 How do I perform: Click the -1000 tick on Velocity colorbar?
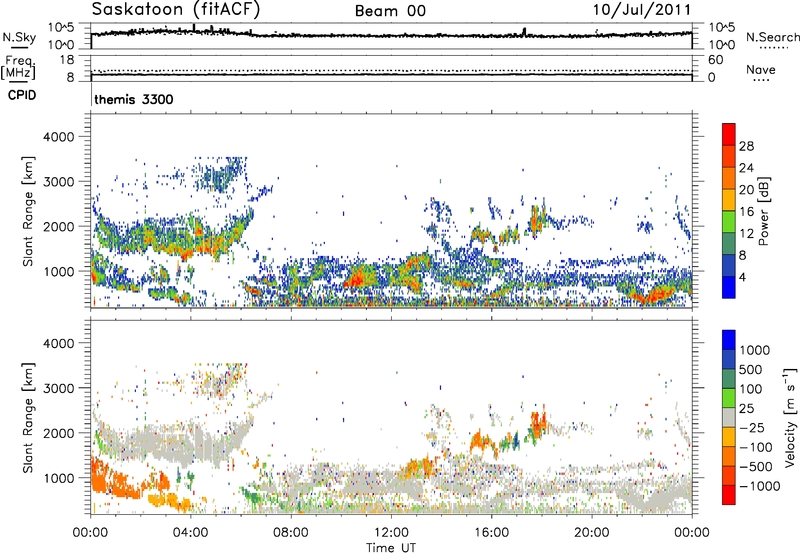760,486
